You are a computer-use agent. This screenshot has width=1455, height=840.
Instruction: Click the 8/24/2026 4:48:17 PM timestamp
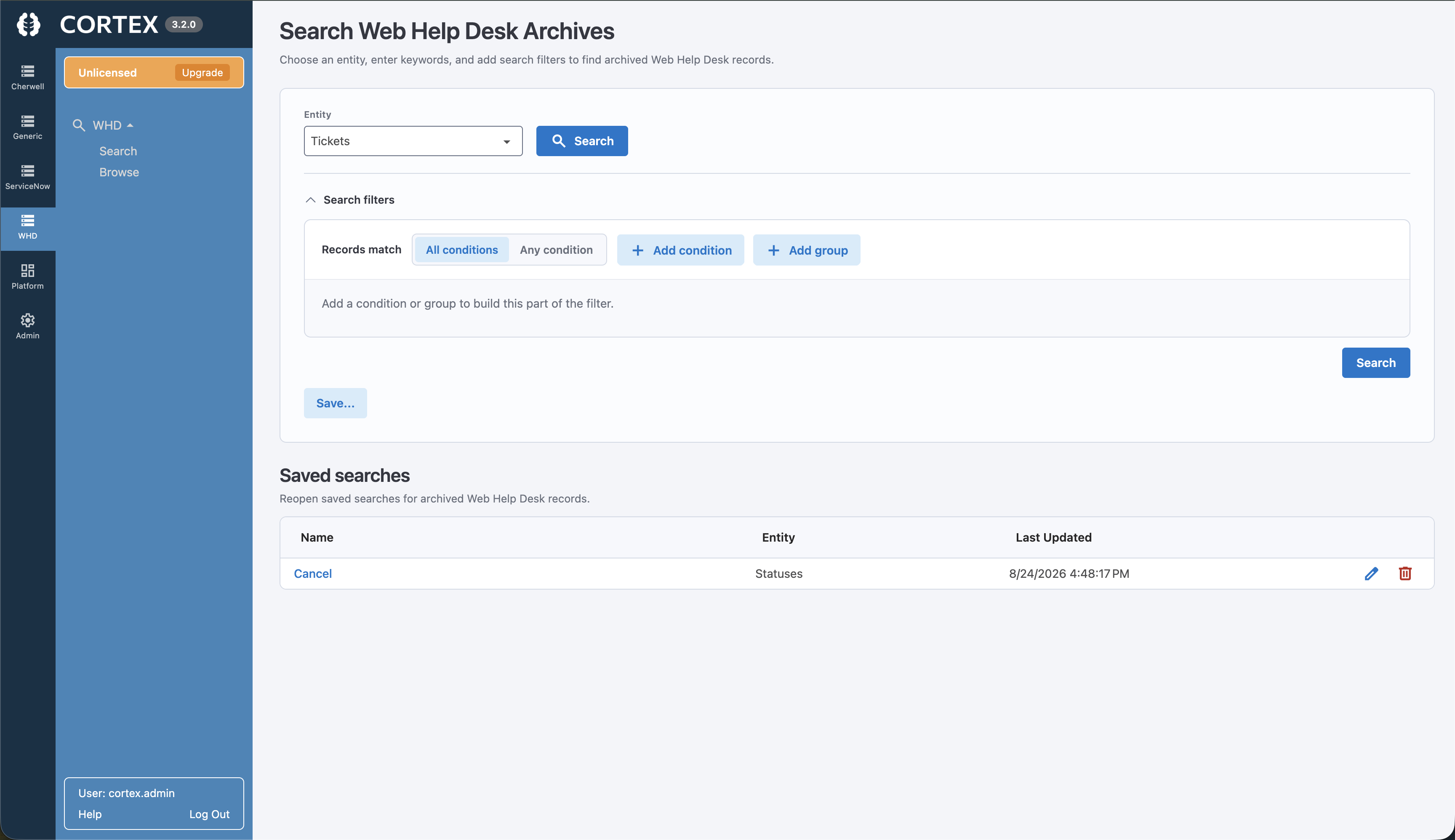[1069, 574]
